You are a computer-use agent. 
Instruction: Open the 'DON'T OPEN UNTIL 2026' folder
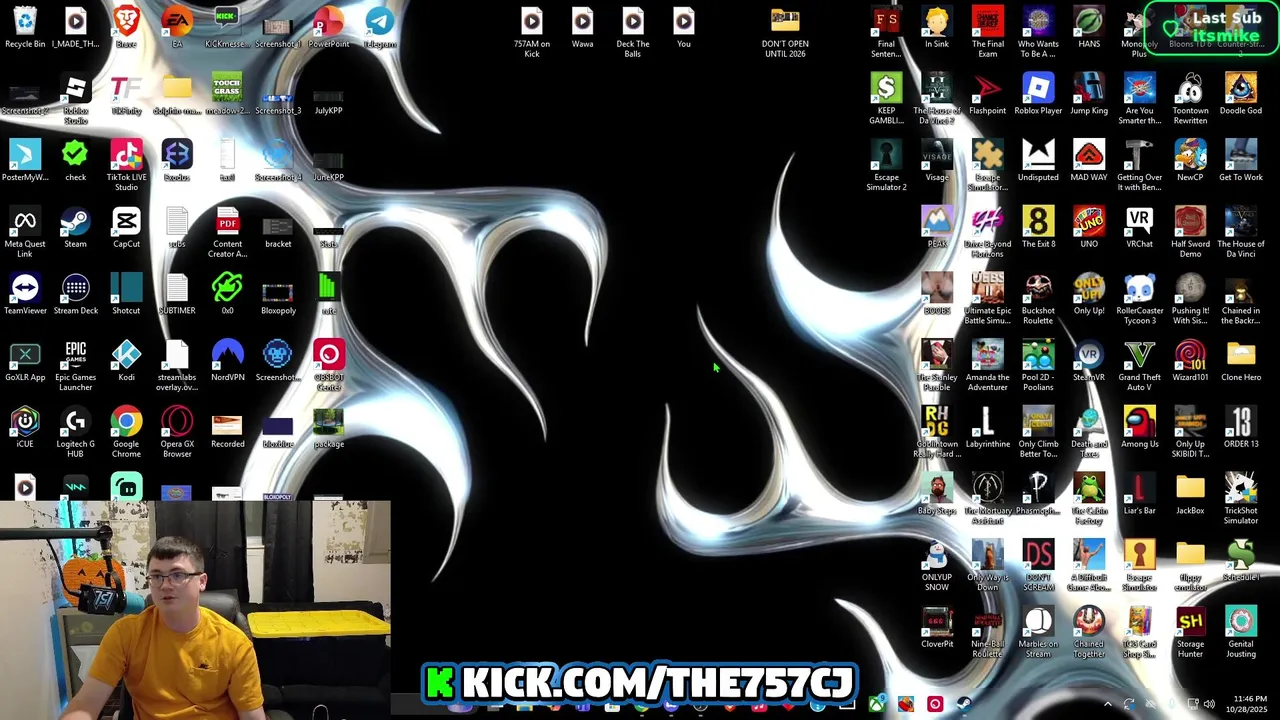785,33
